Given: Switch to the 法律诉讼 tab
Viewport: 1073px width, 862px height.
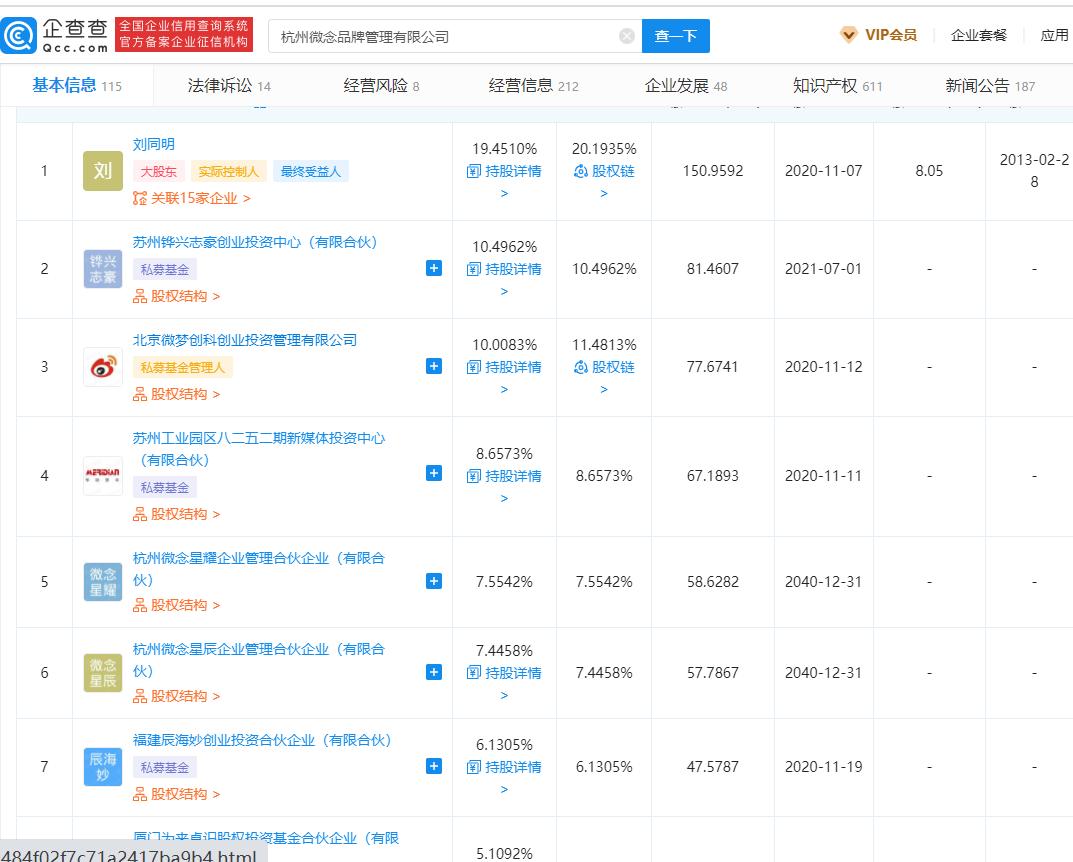Looking at the screenshot, I should pyautogui.click(x=229, y=86).
